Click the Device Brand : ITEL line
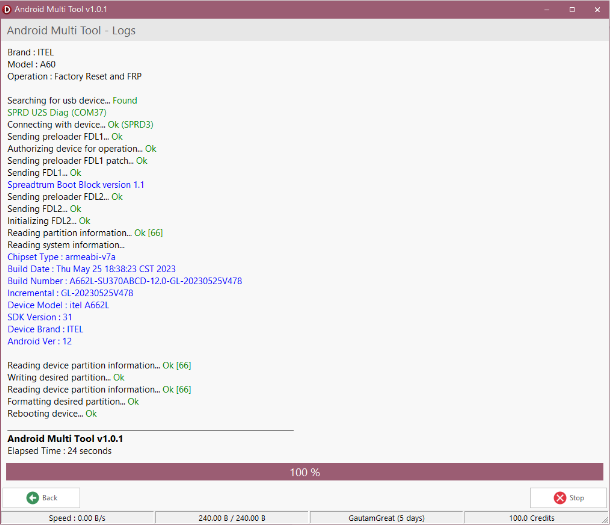The height and width of the screenshot is (528, 616). 46,331
